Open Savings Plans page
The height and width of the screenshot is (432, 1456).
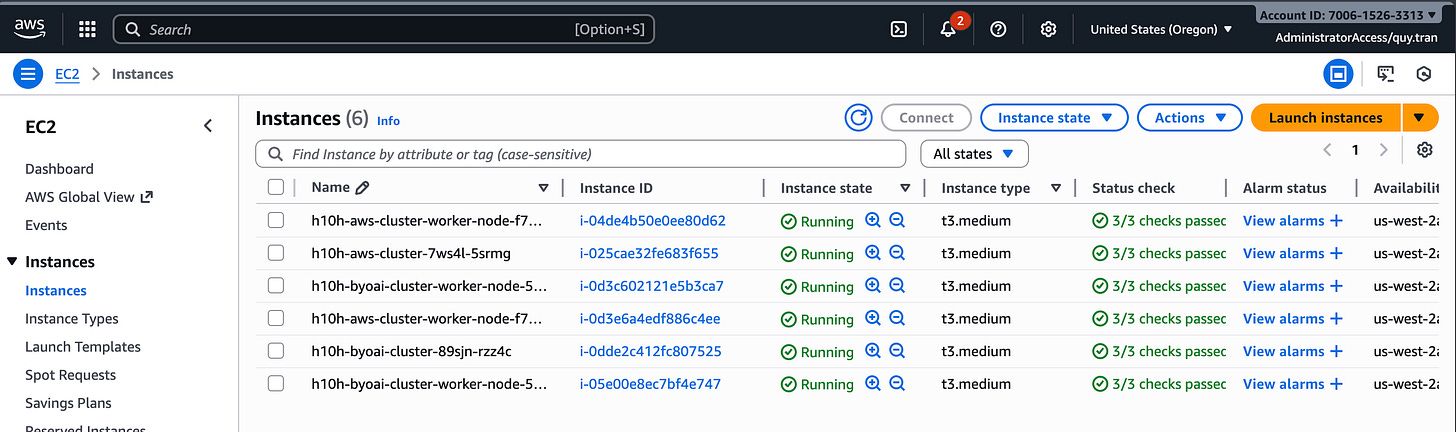(68, 403)
